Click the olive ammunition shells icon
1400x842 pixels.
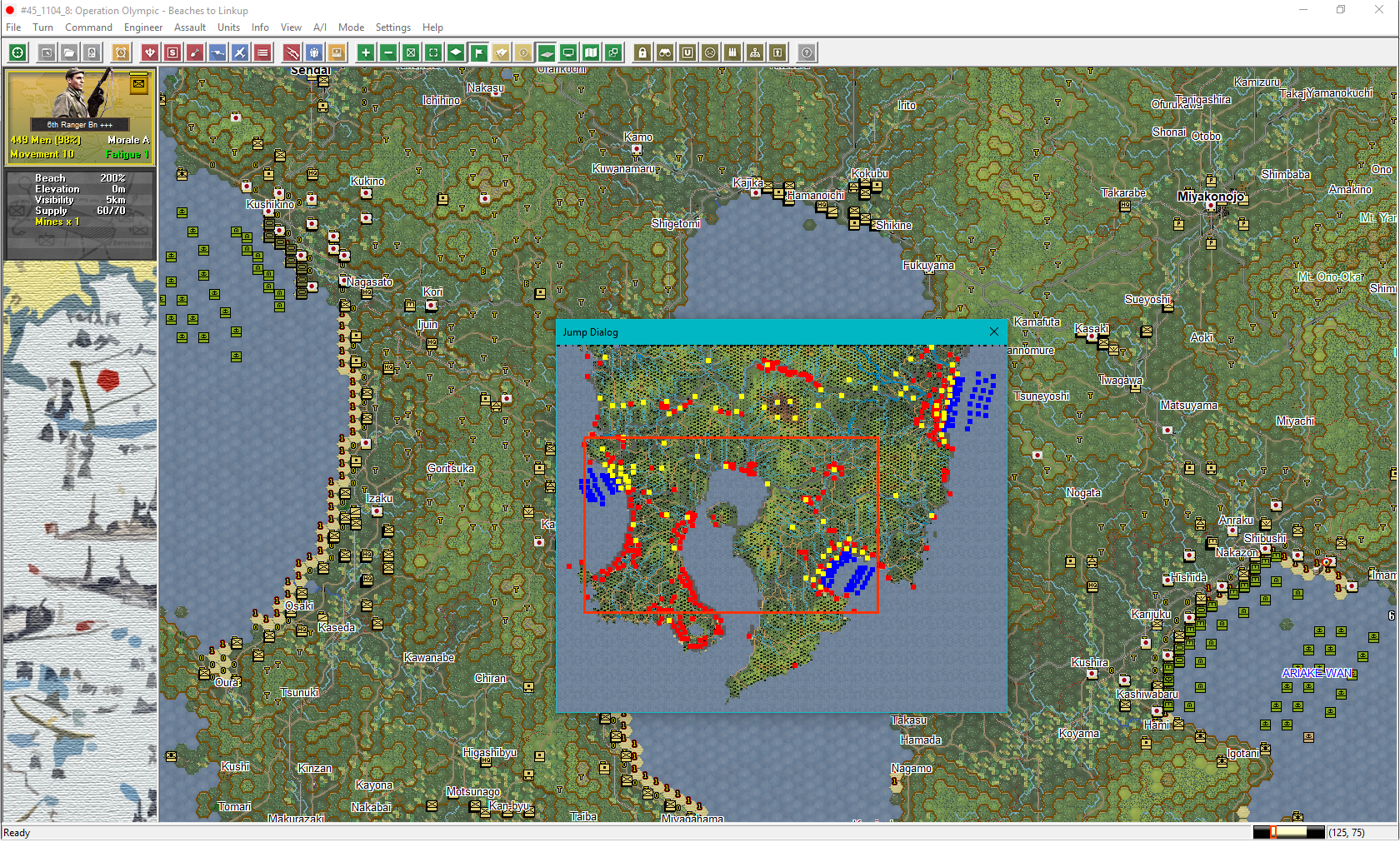(732, 52)
